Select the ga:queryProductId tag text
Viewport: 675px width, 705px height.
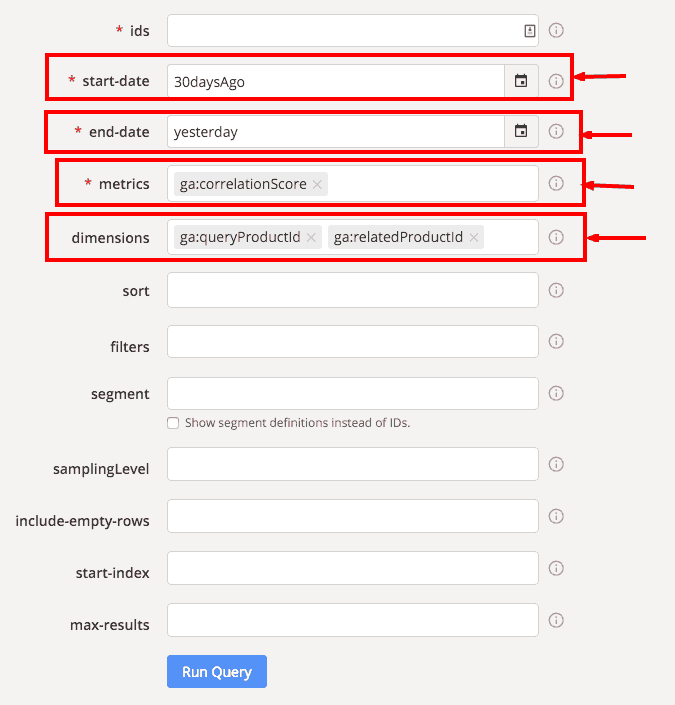[240, 237]
